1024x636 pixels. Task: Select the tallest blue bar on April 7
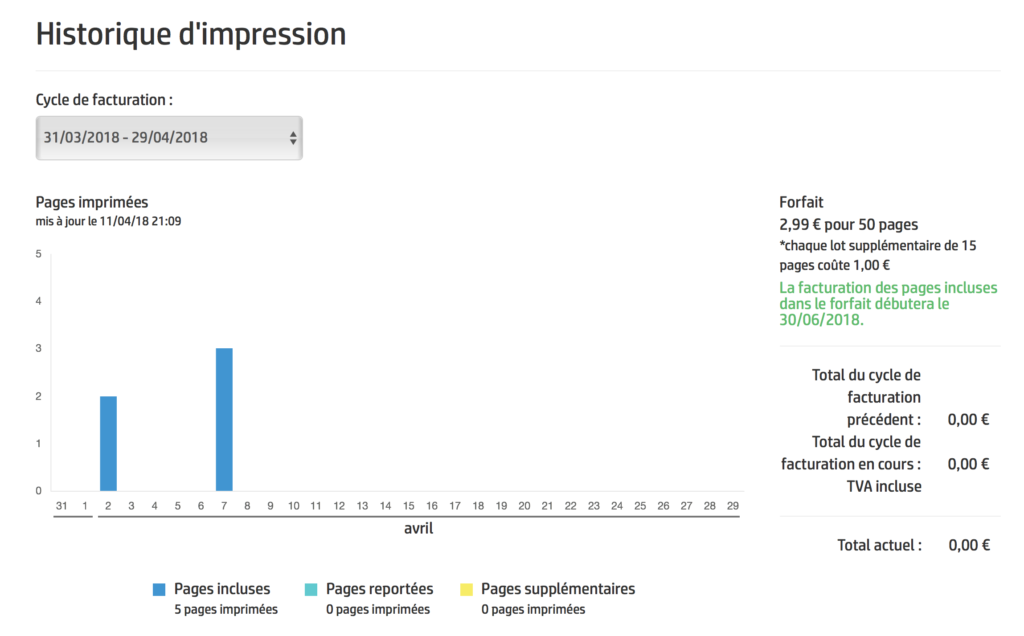(224, 419)
